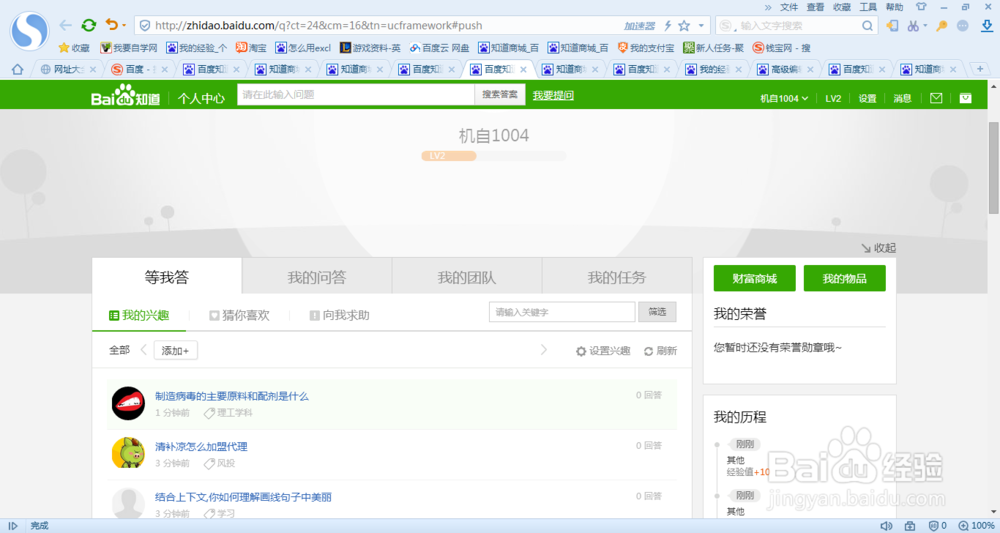The image size is (1000, 533).
Task: Click the browser back arrow
Action: click(x=65, y=26)
